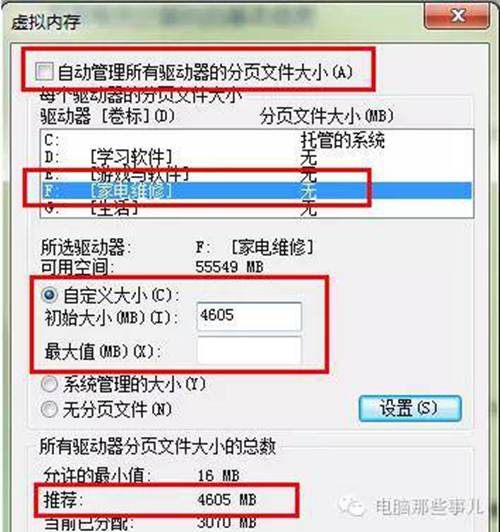Click the WeChat watermark logo icon
Viewport: 500px width, 532px height.
tap(352, 507)
